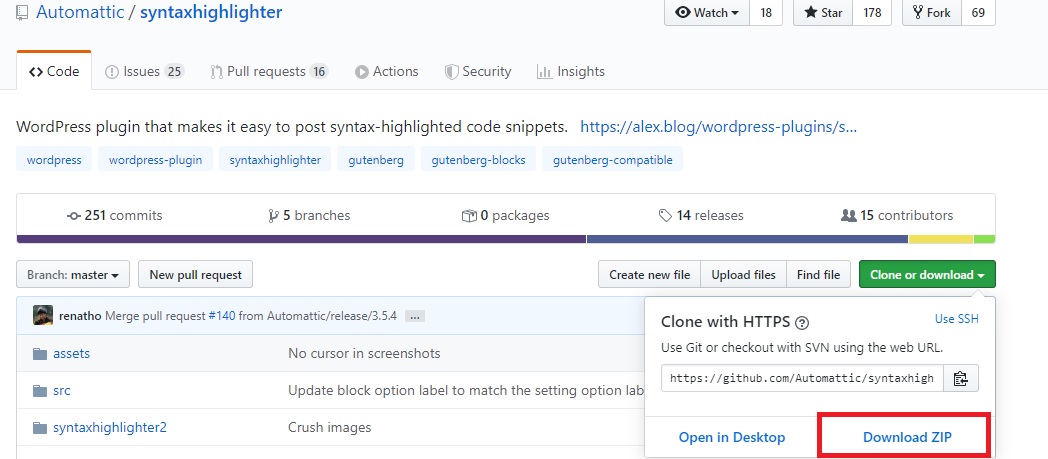View the 18 watchers count
Image resolution: width=1048 pixels, height=459 pixels.
[x=766, y=13]
